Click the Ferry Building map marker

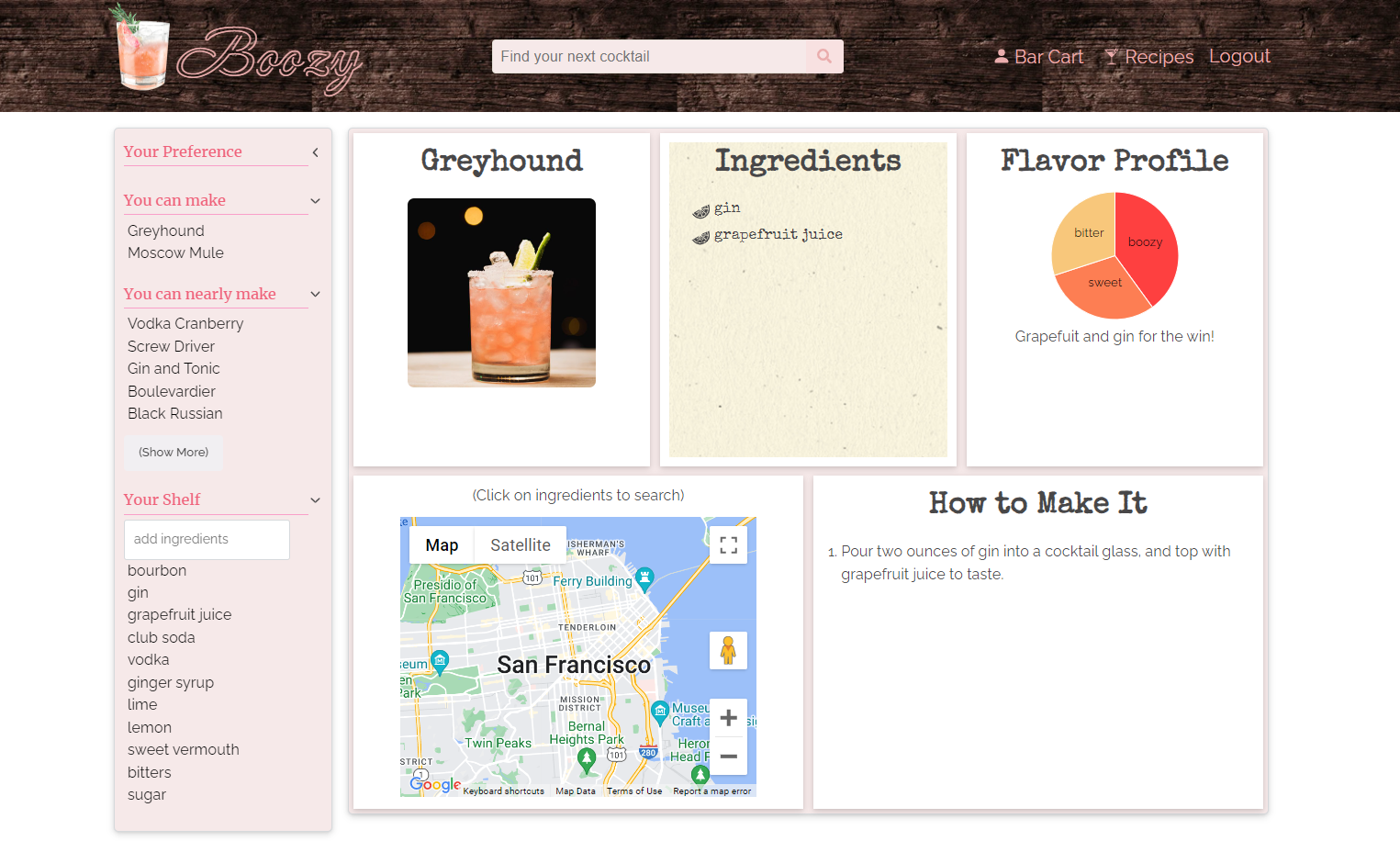644,578
